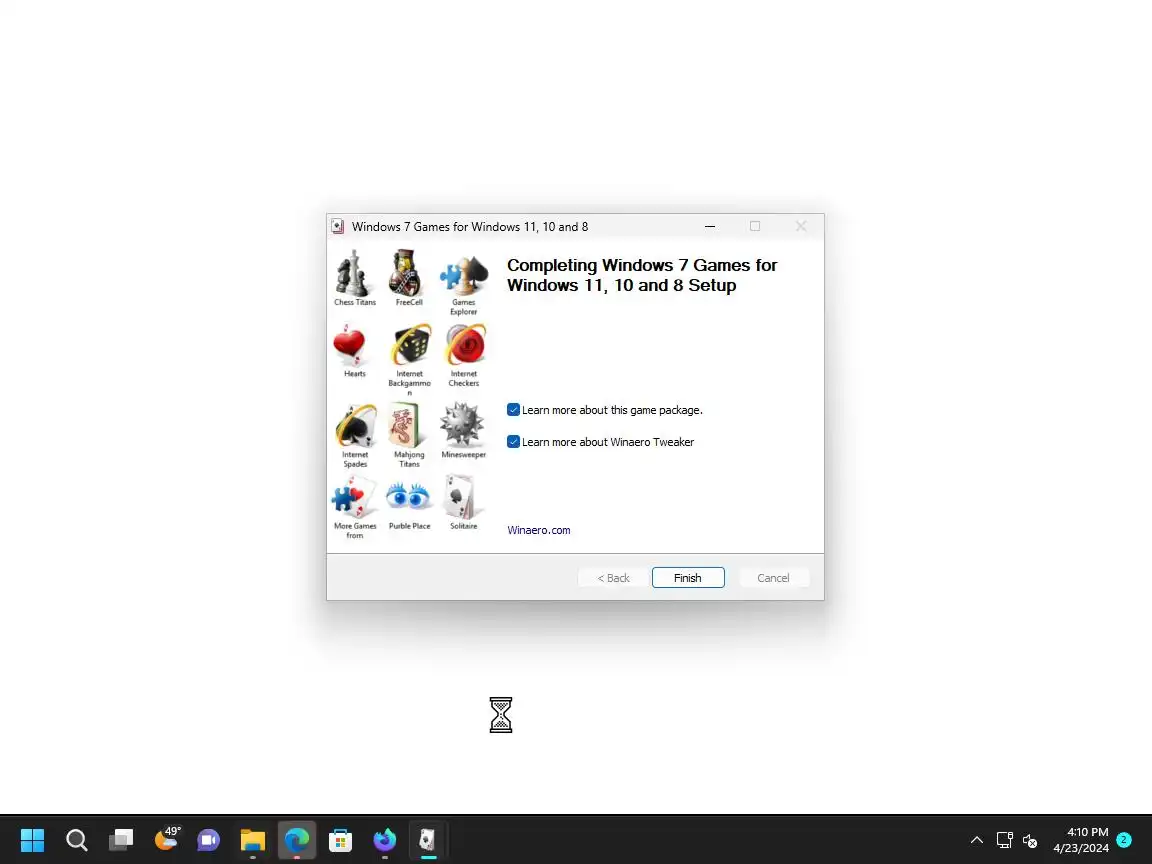
Task: Switch to Microsoft Edge on the taskbar
Action: pyautogui.click(x=297, y=839)
